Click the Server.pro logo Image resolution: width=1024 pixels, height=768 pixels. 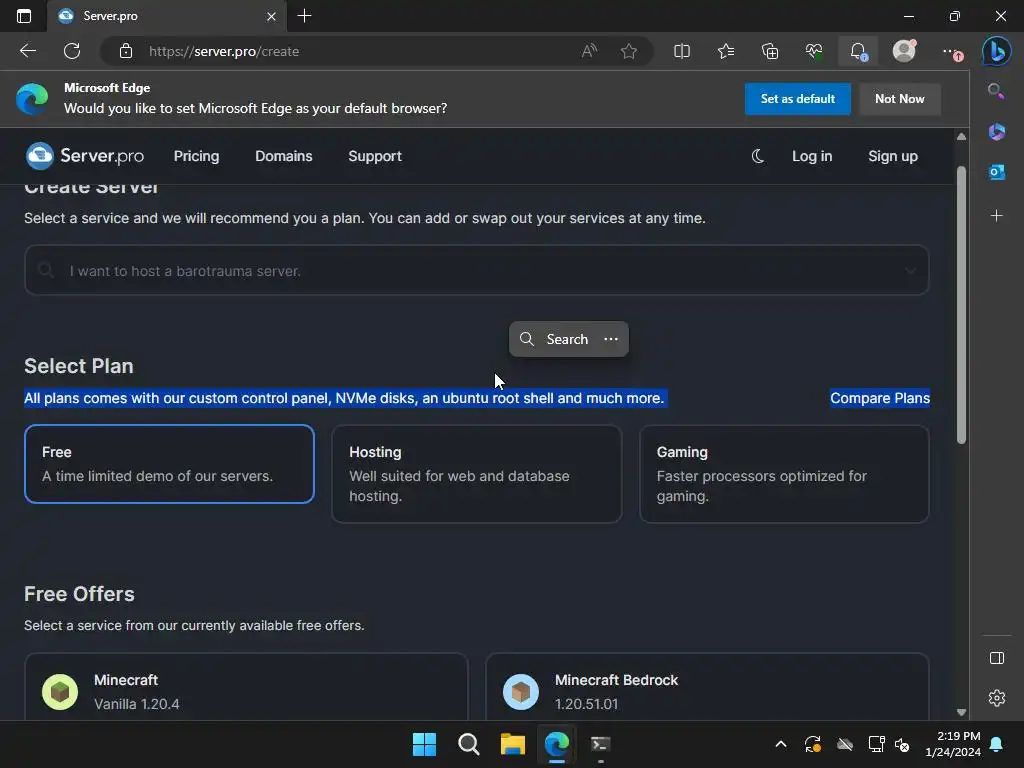tap(85, 156)
